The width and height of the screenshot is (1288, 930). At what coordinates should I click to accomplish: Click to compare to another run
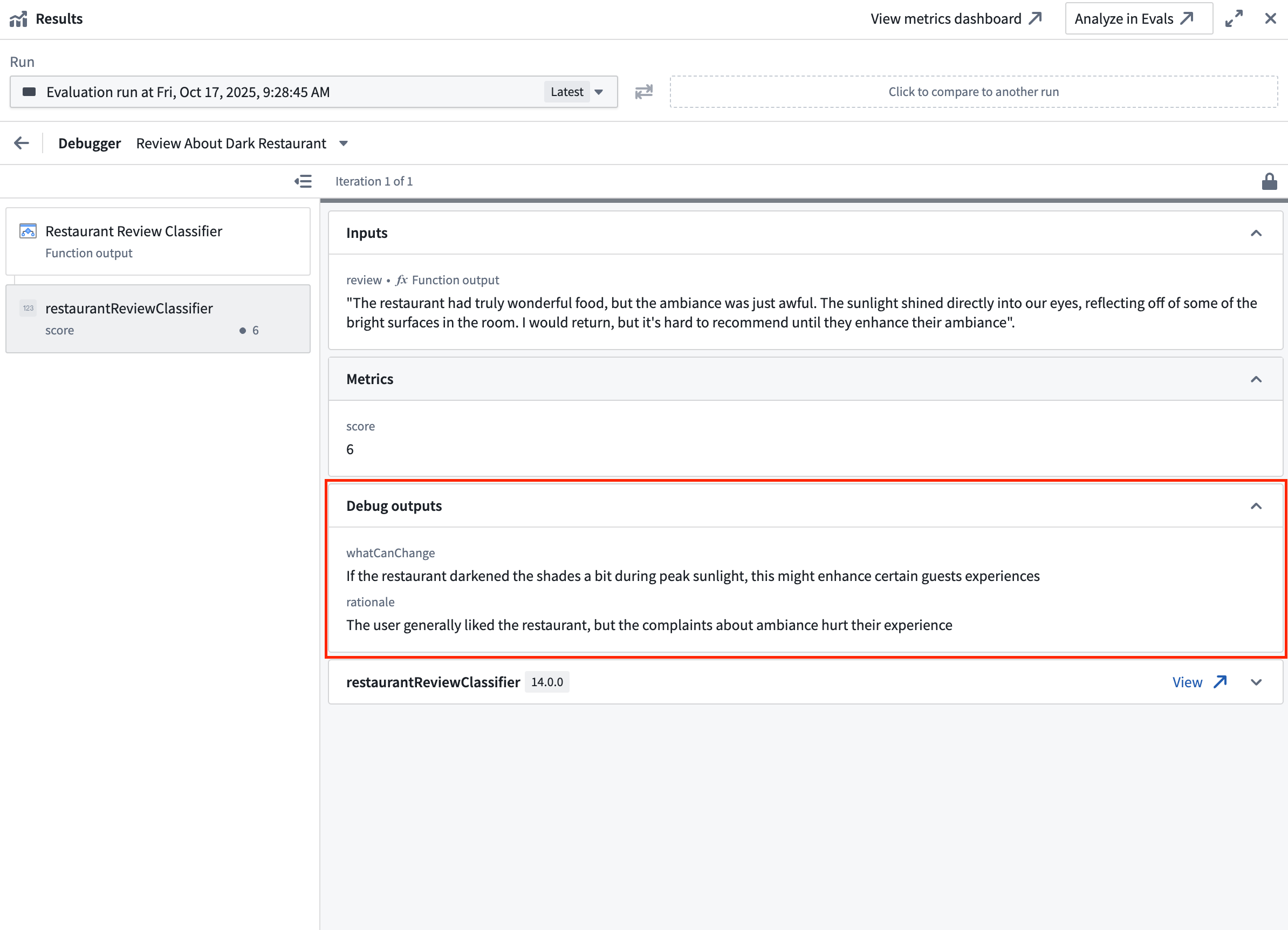click(974, 92)
